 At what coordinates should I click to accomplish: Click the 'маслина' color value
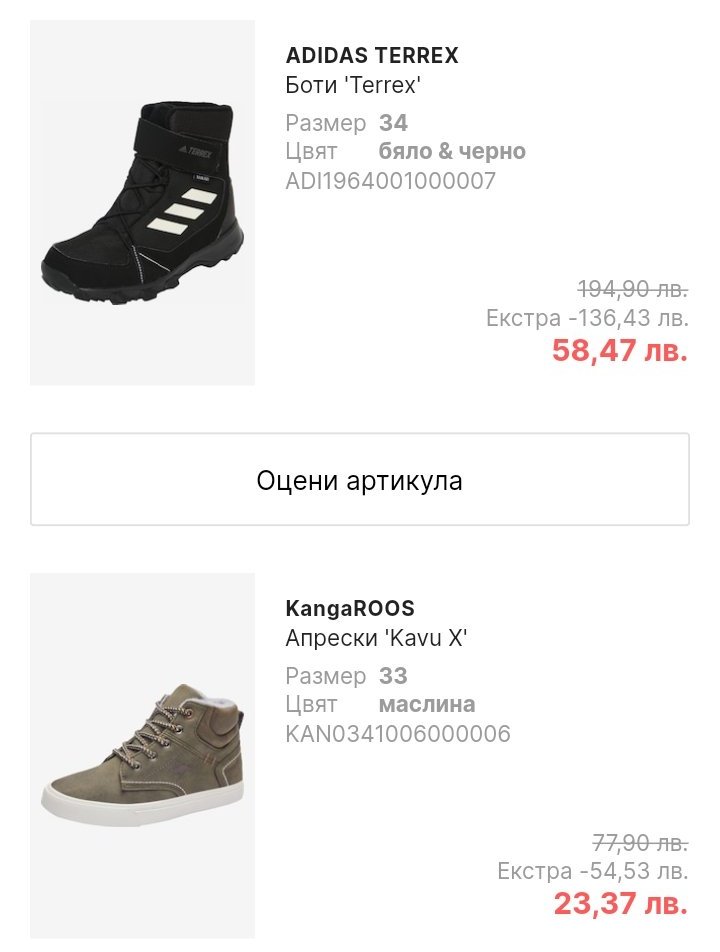427,705
